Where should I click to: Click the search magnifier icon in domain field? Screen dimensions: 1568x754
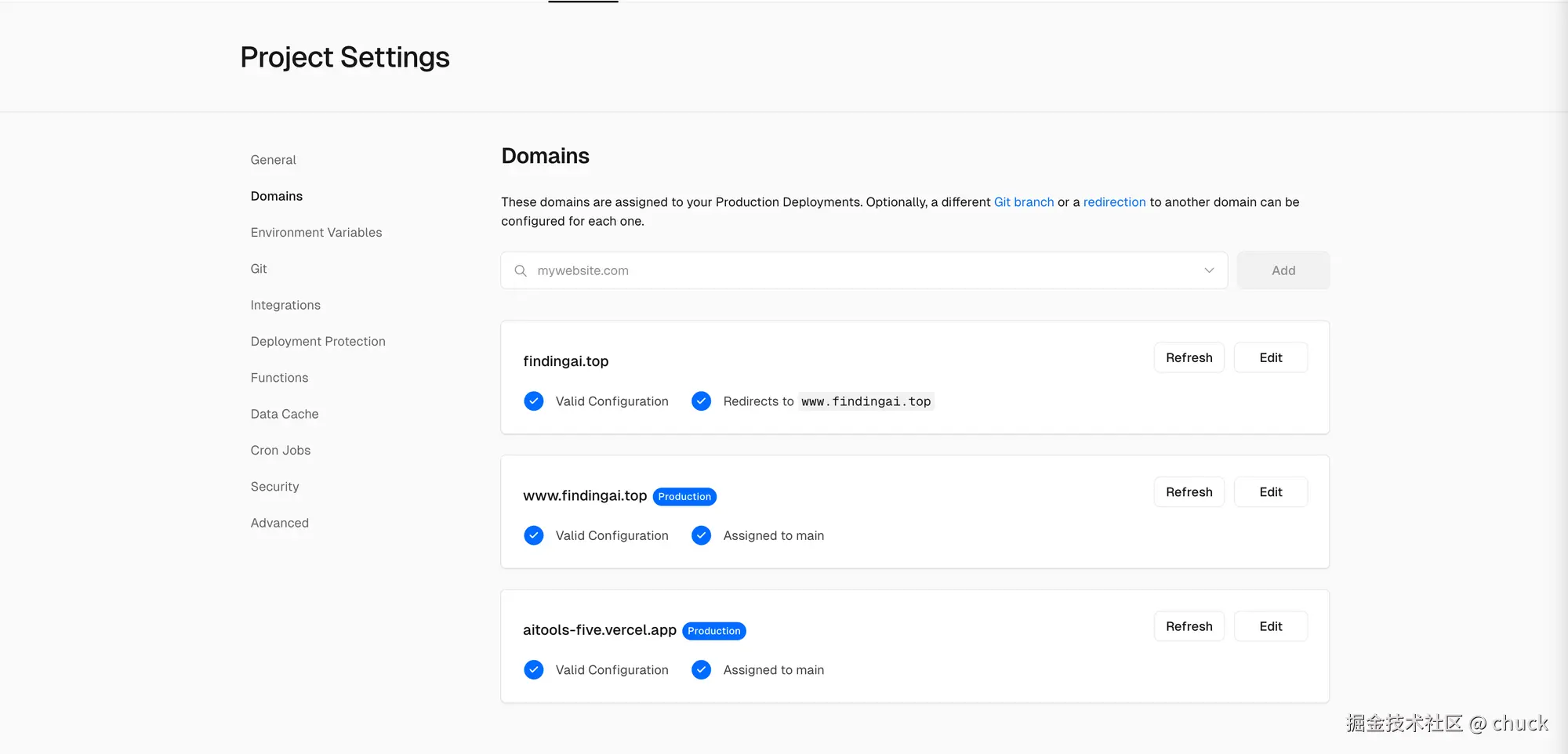(521, 270)
